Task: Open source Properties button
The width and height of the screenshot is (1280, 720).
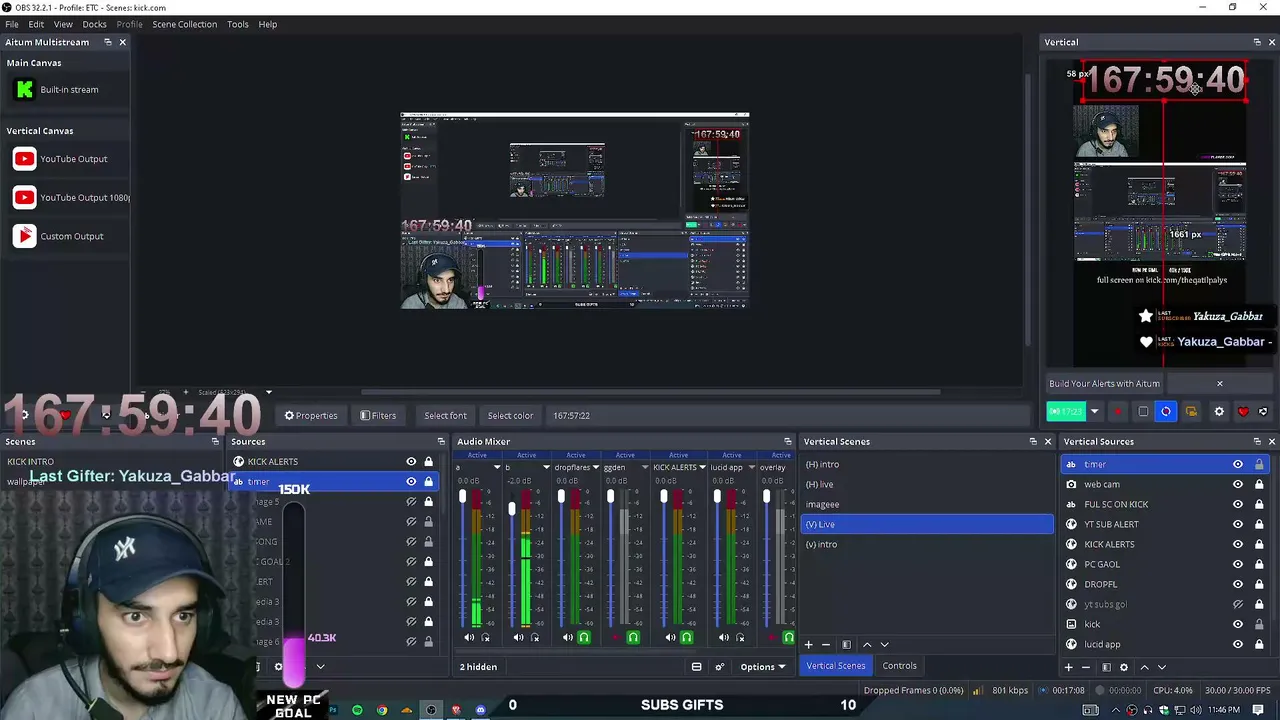Action: (x=311, y=416)
